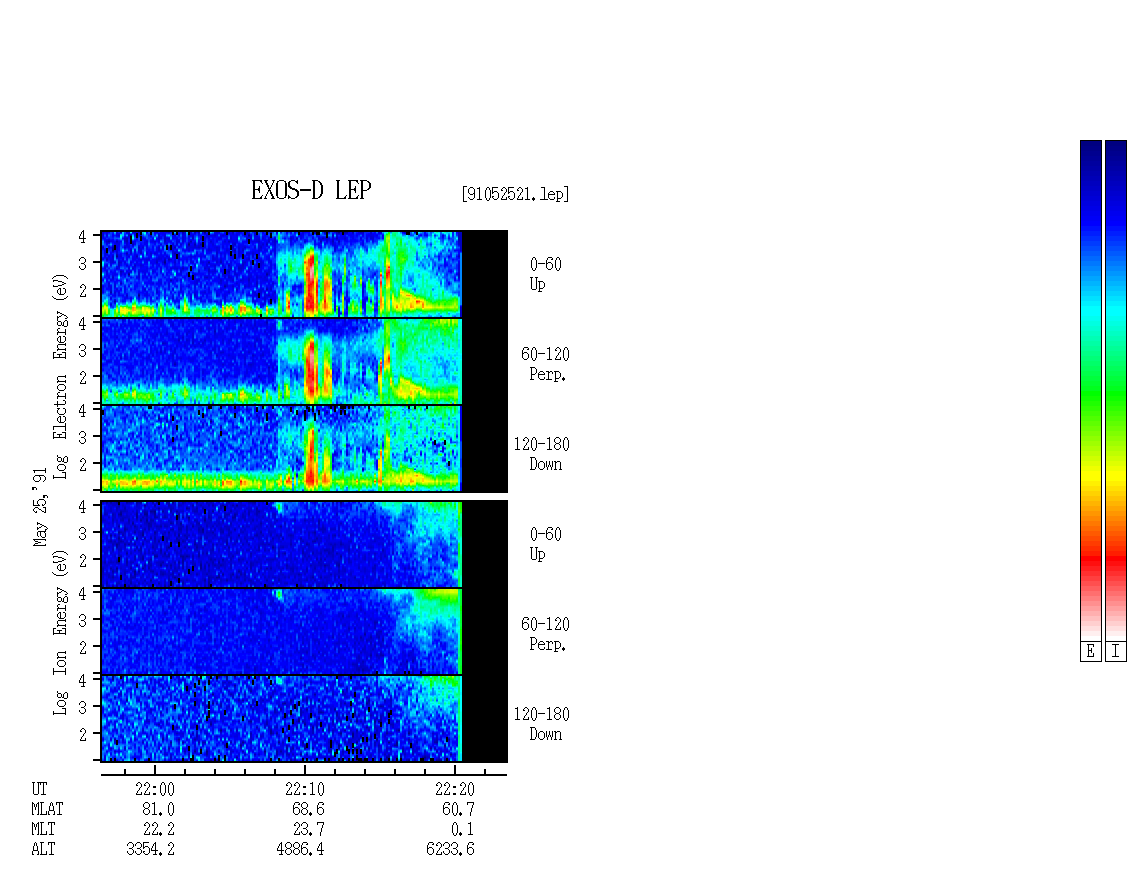The height and width of the screenshot is (875, 1130).
Task: Click the 0-60 Up label beside electron panel
Action: tap(546, 274)
